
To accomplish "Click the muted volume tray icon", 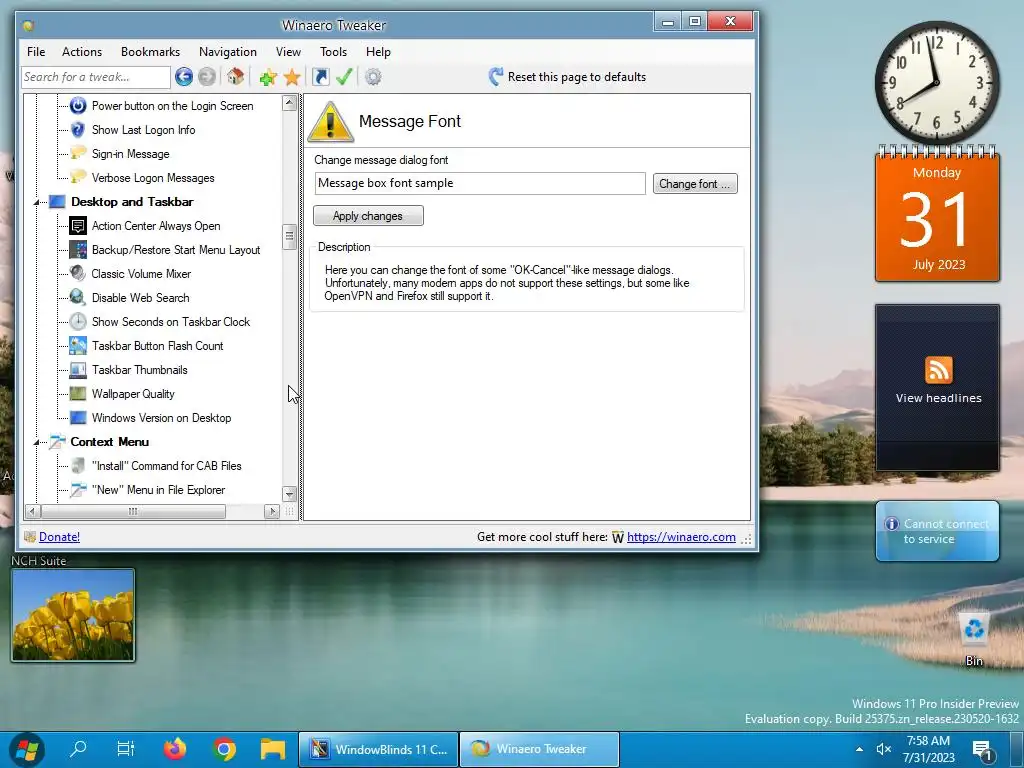I will (x=884, y=750).
